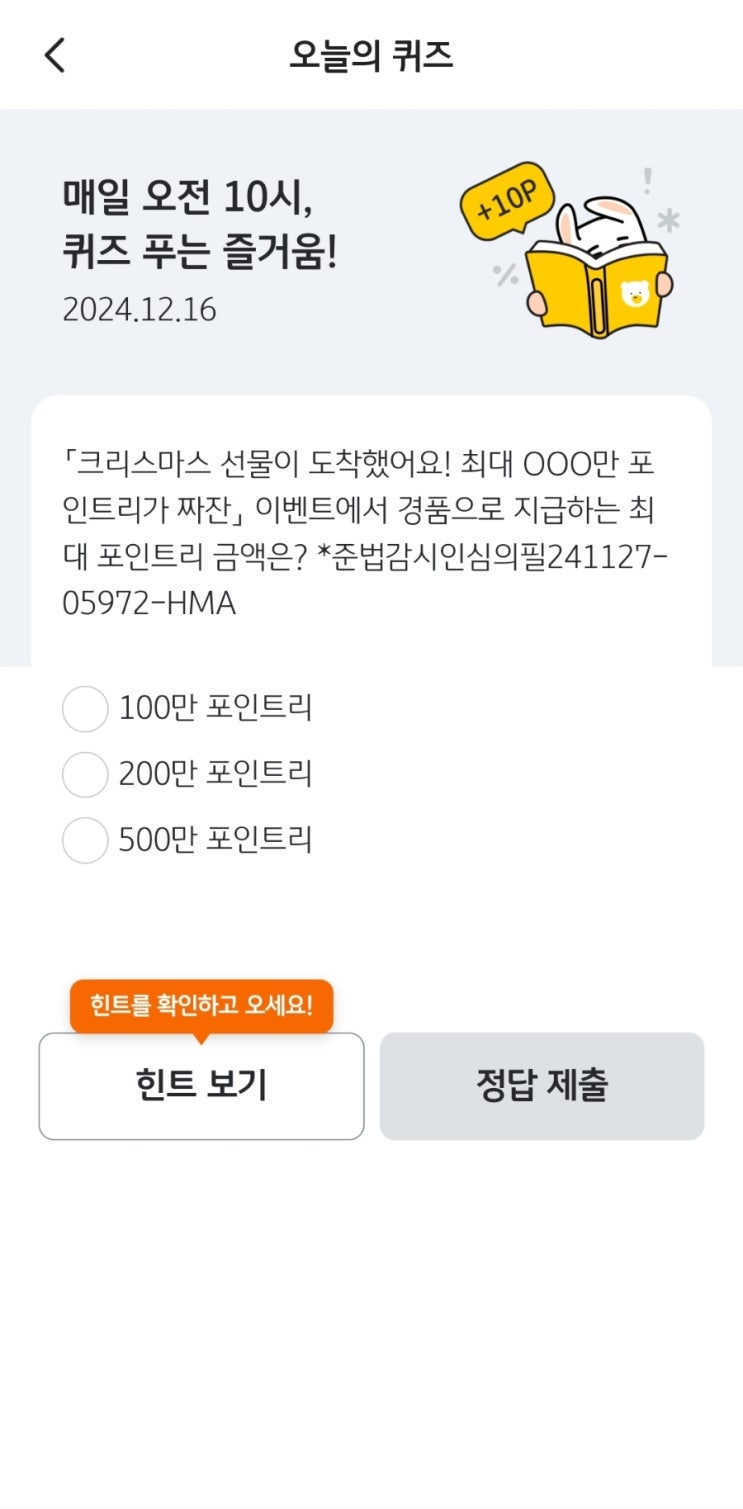Click the gray asterisk decoration
This screenshot has height=1509, width=743.
(668, 221)
